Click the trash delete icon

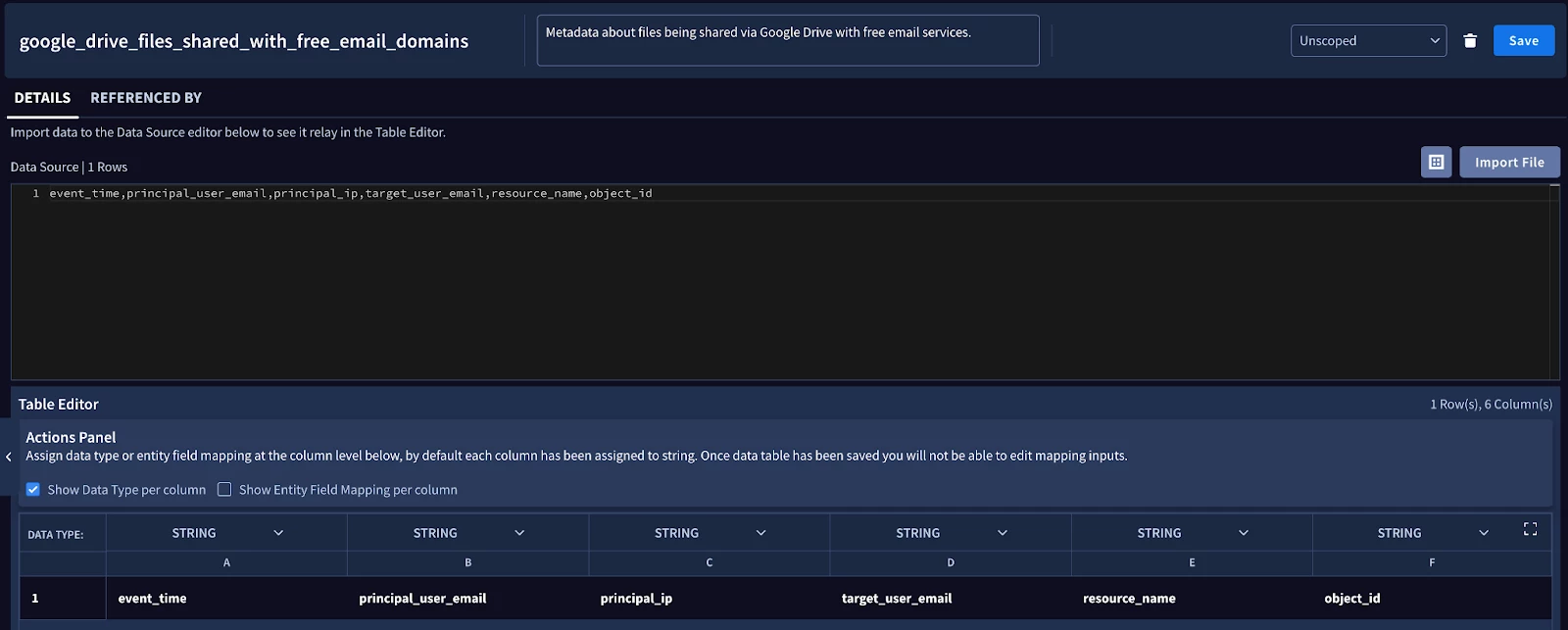point(1470,40)
